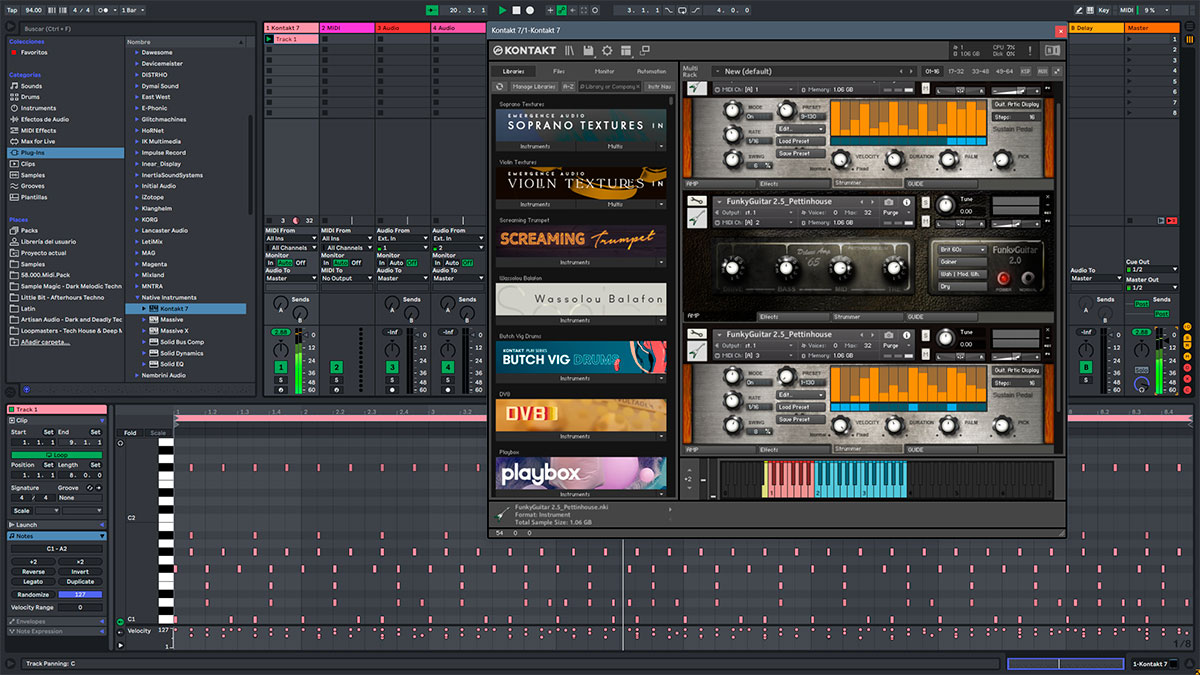
Task: Open the Screaming Trumpet library thumbnail
Action: [x=581, y=239]
